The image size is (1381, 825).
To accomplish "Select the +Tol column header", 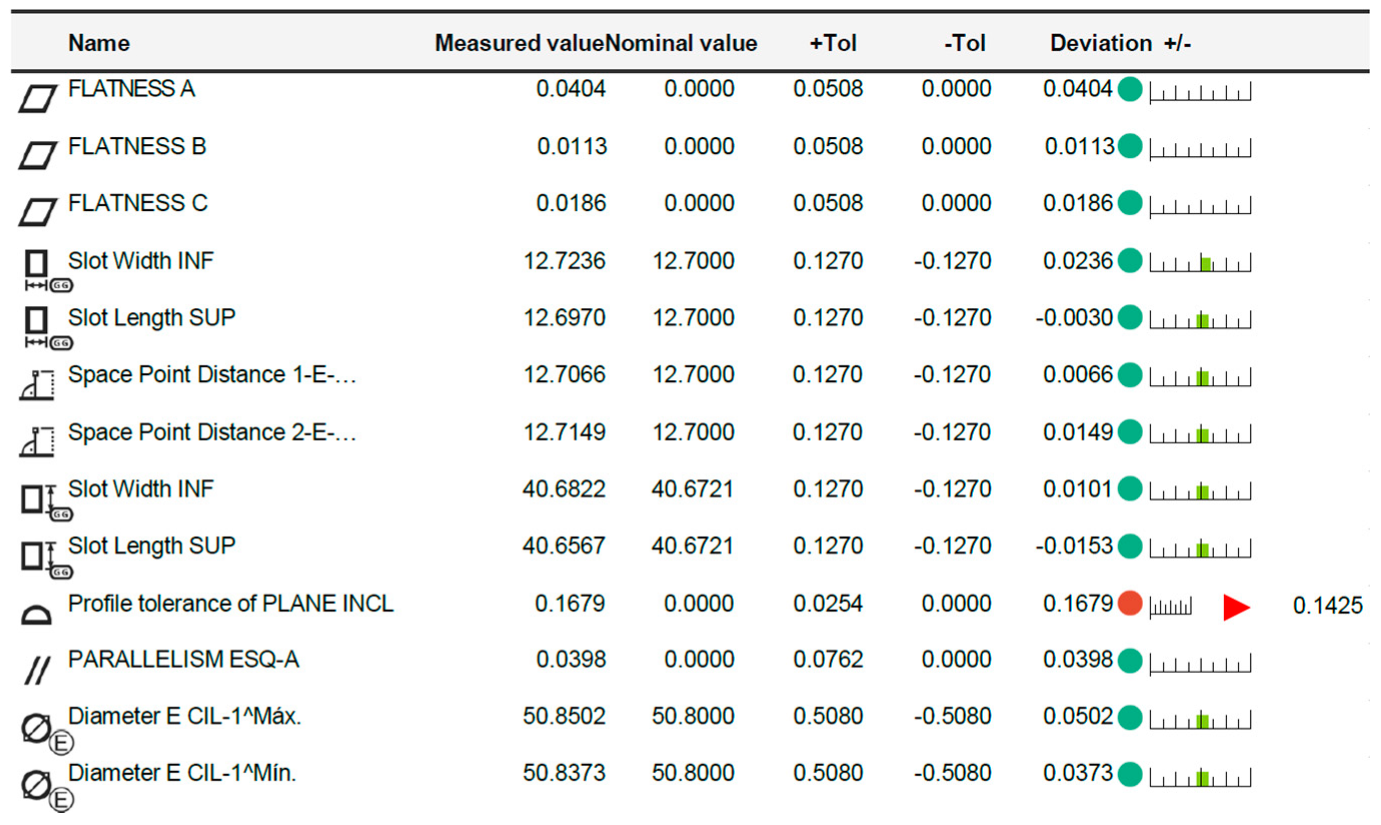I will tap(833, 43).
